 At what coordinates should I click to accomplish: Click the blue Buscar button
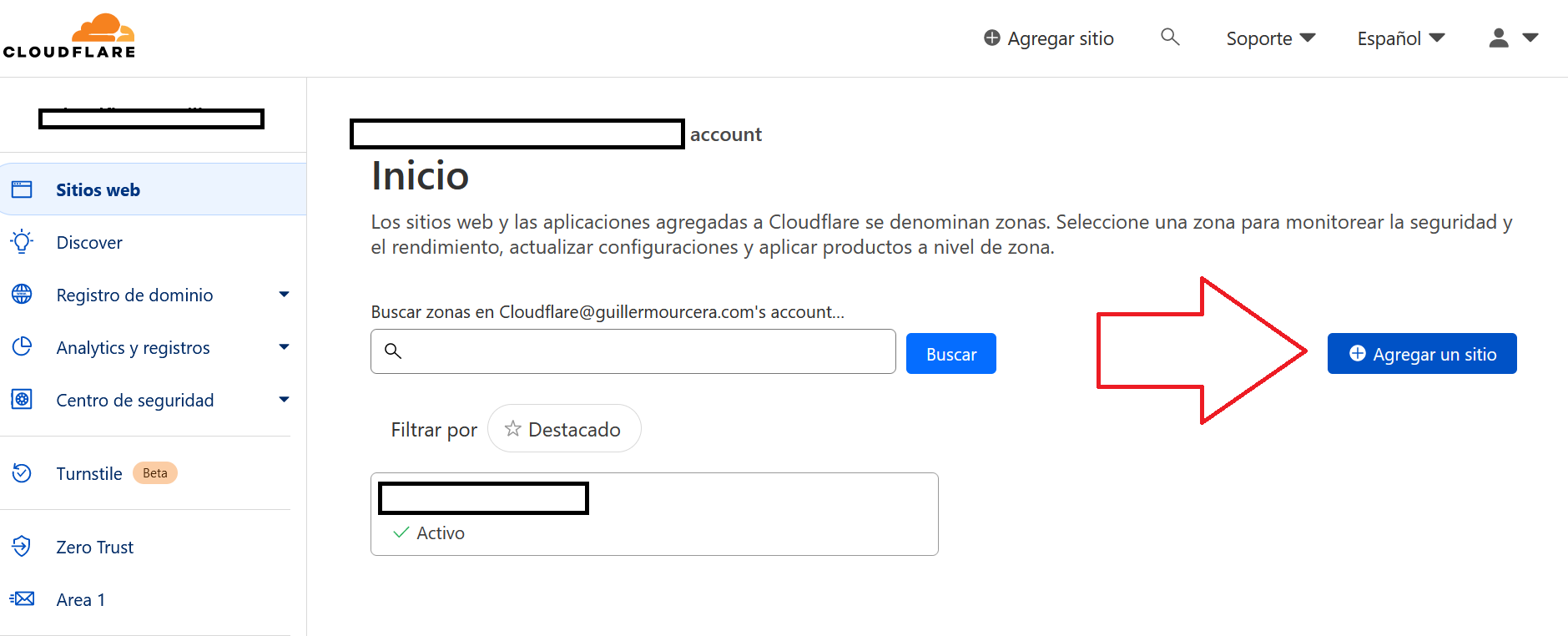951,353
